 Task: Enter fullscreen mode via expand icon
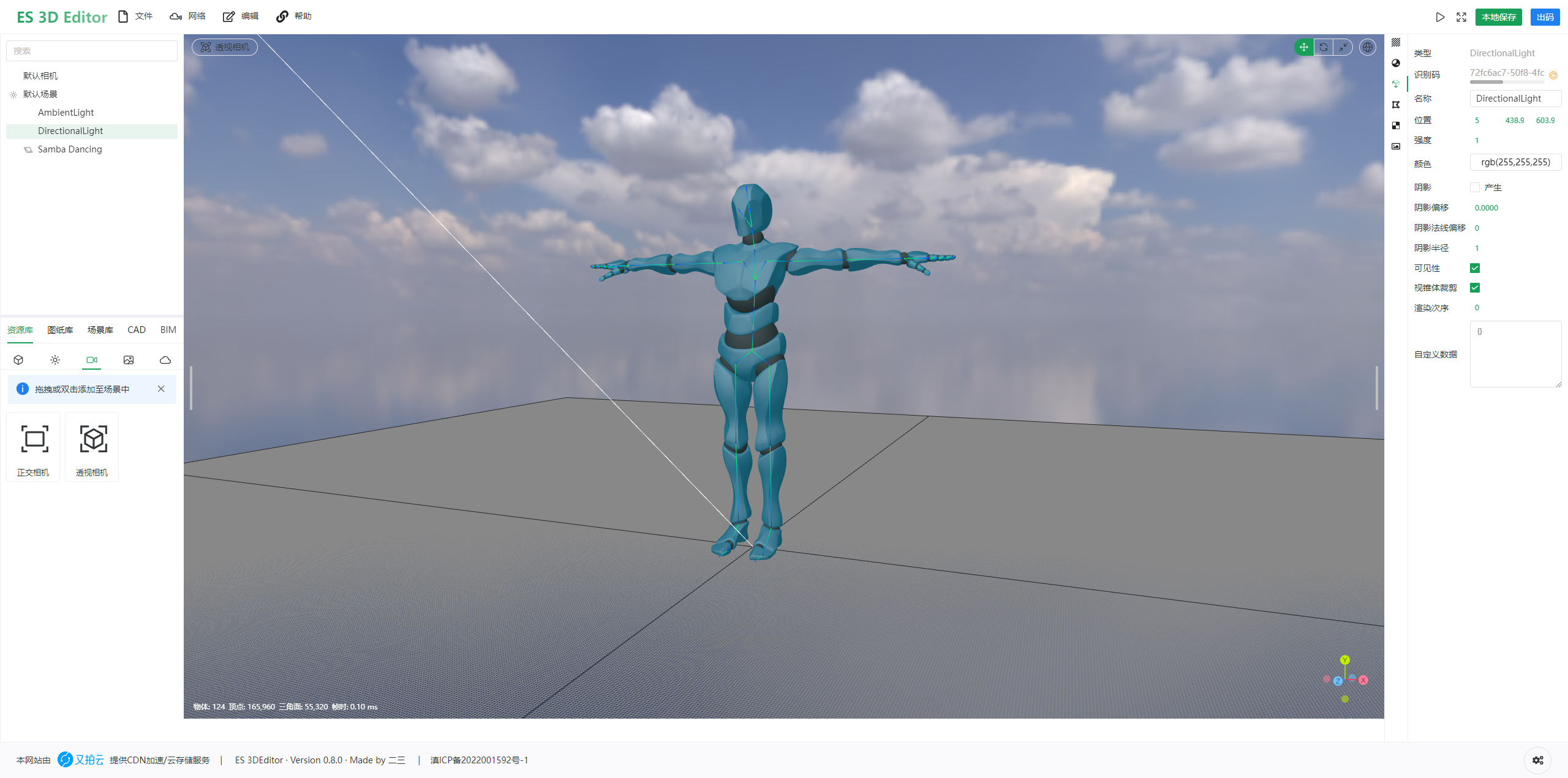(x=1461, y=17)
